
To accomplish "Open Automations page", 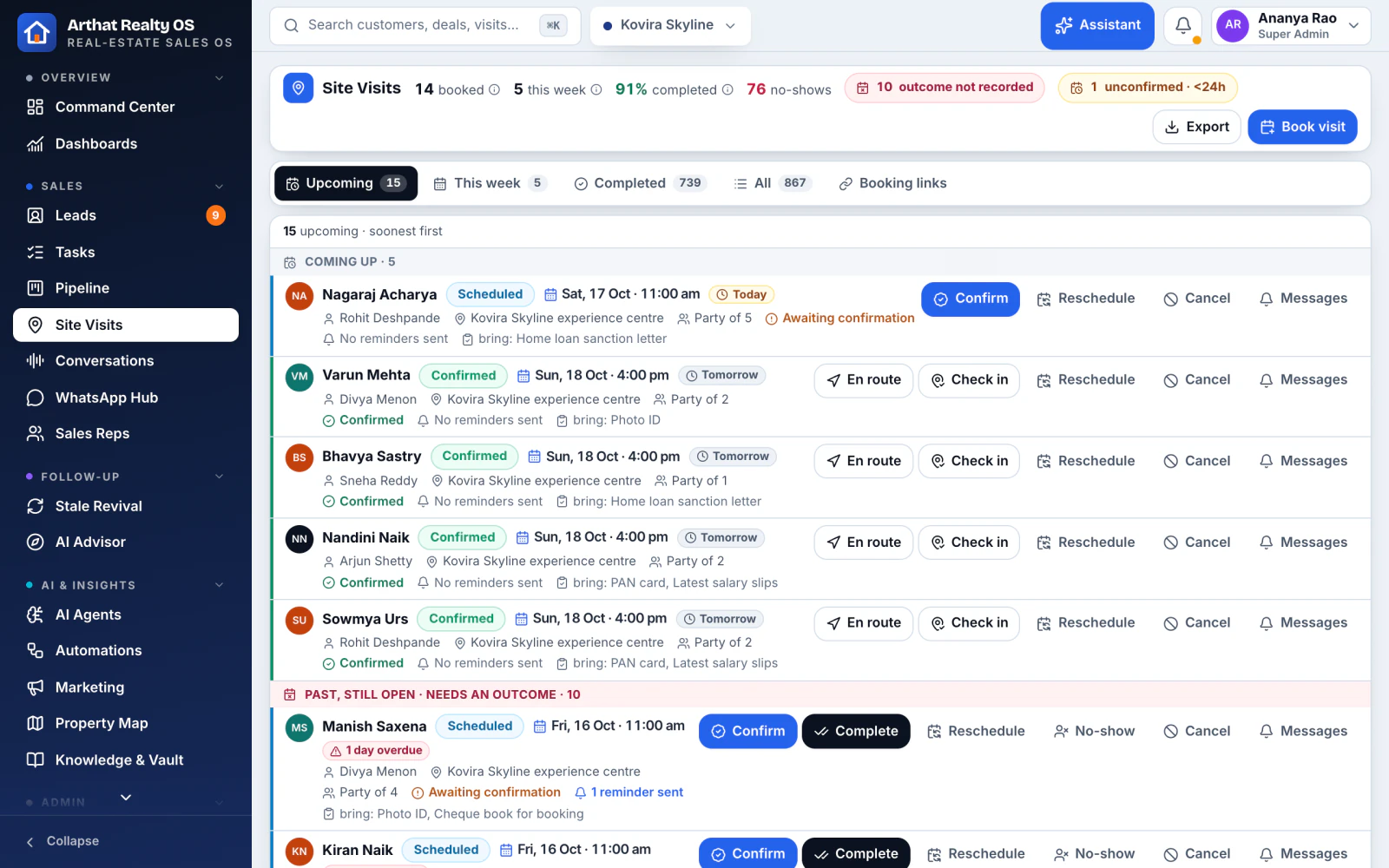I will (x=126, y=650).
